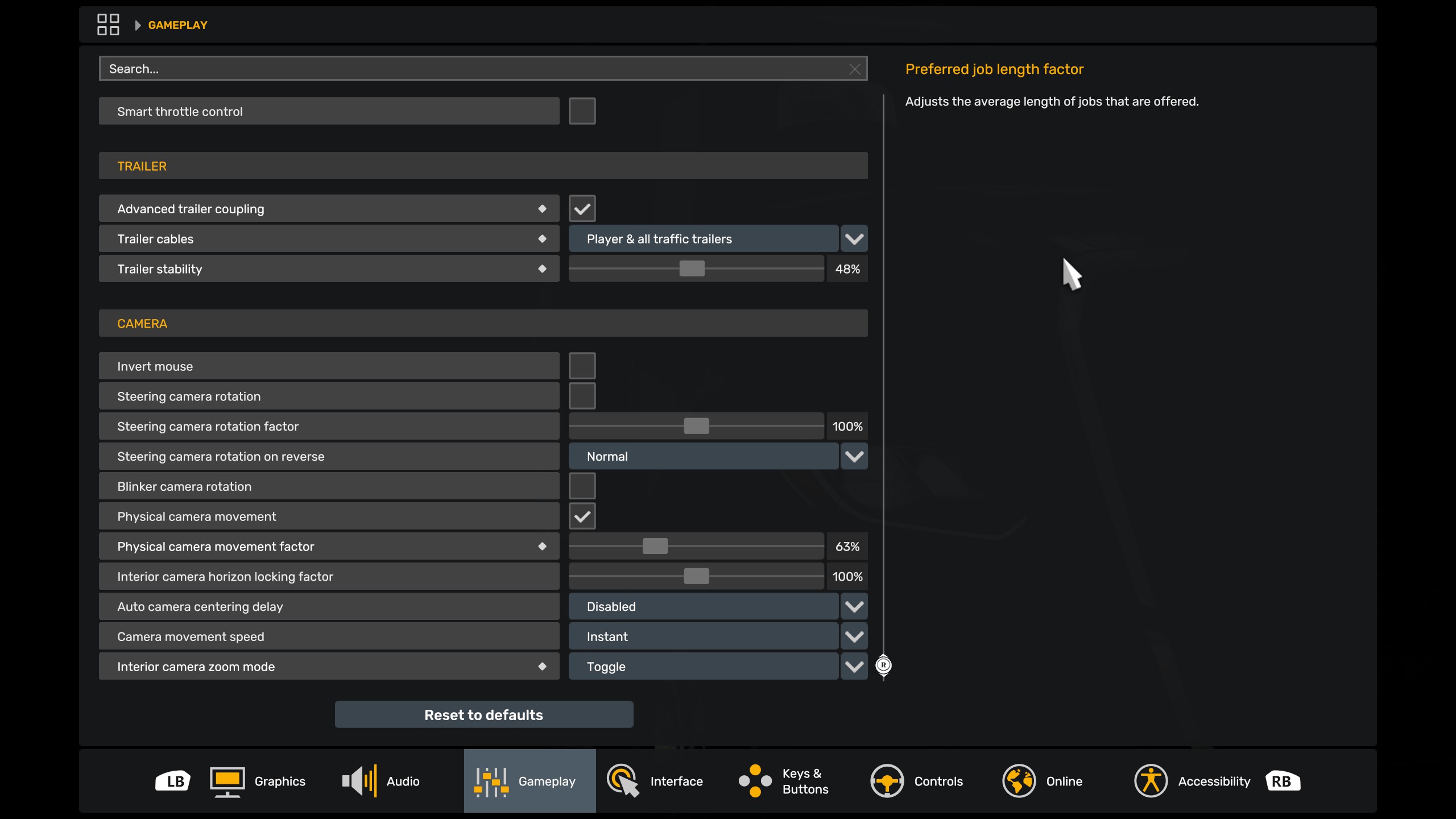Click the Trailer stability slider handle
Viewport: 1456px width, 819px height.
point(692,268)
